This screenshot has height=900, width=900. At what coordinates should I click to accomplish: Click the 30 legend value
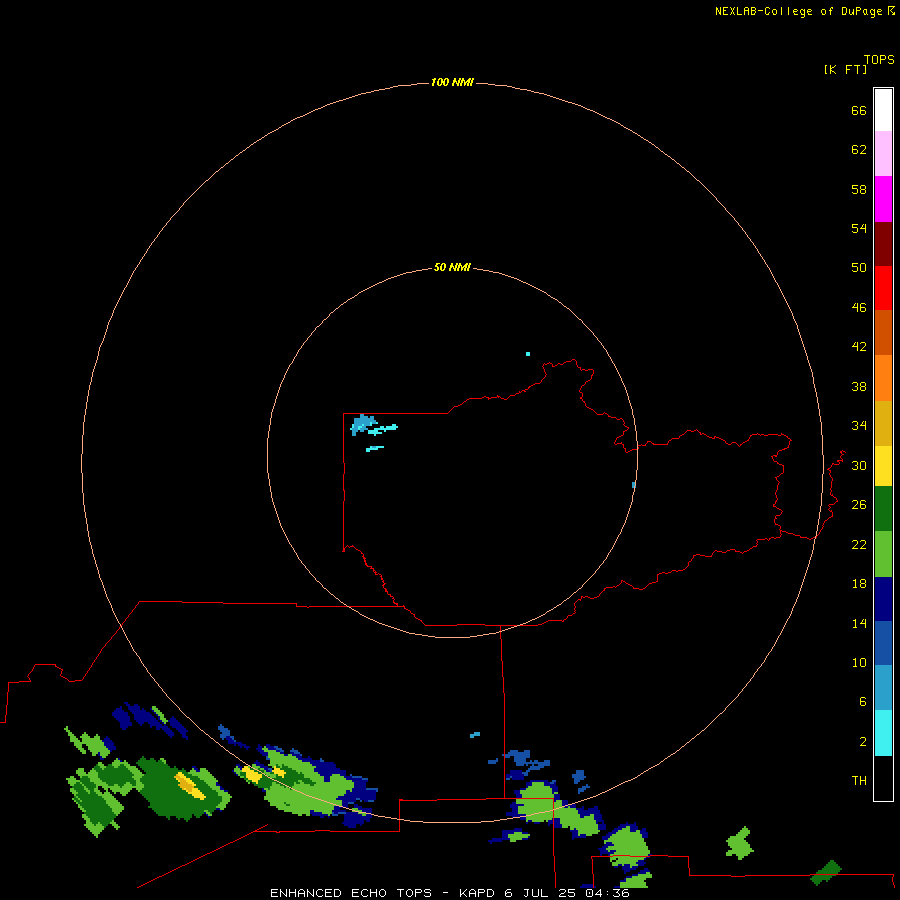point(859,465)
